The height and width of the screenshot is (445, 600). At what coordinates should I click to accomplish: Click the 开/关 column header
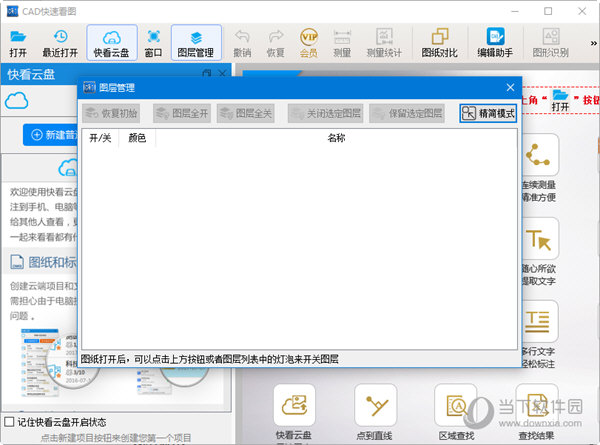tap(100, 138)
